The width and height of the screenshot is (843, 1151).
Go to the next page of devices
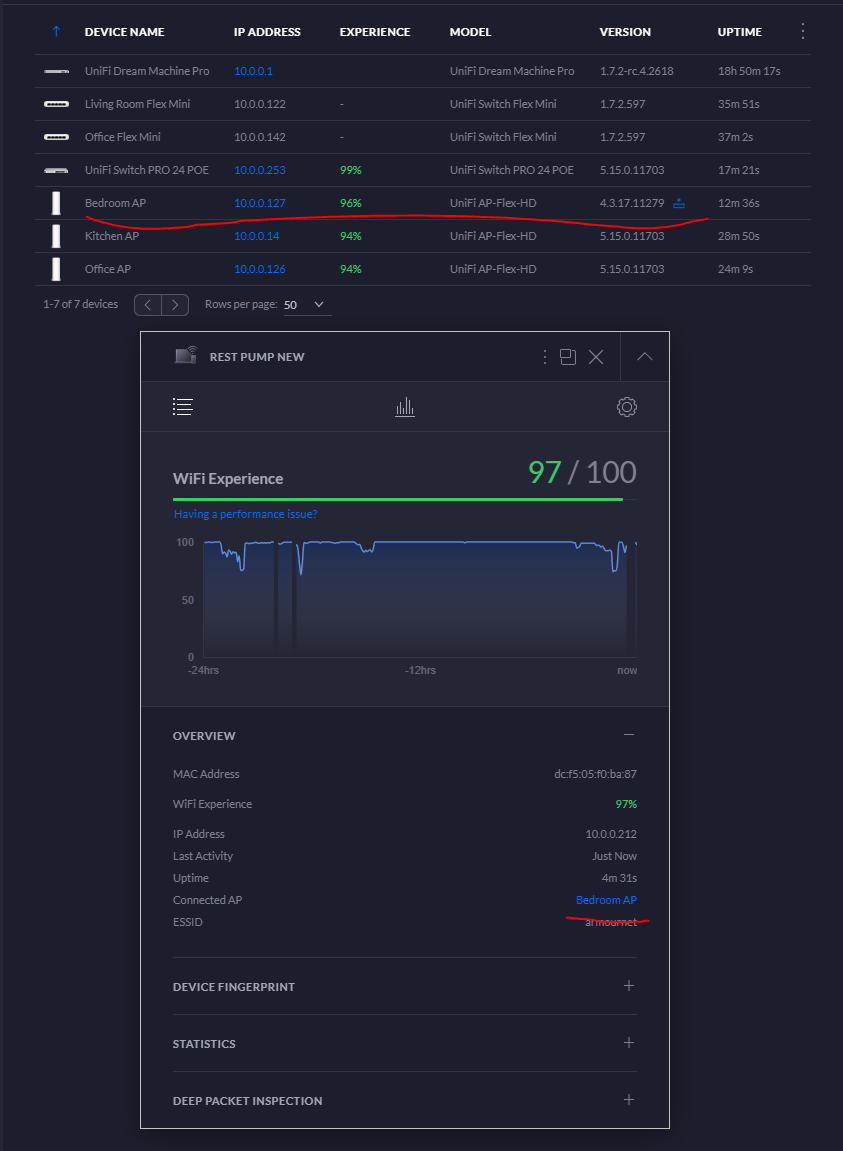click(175, 304)
